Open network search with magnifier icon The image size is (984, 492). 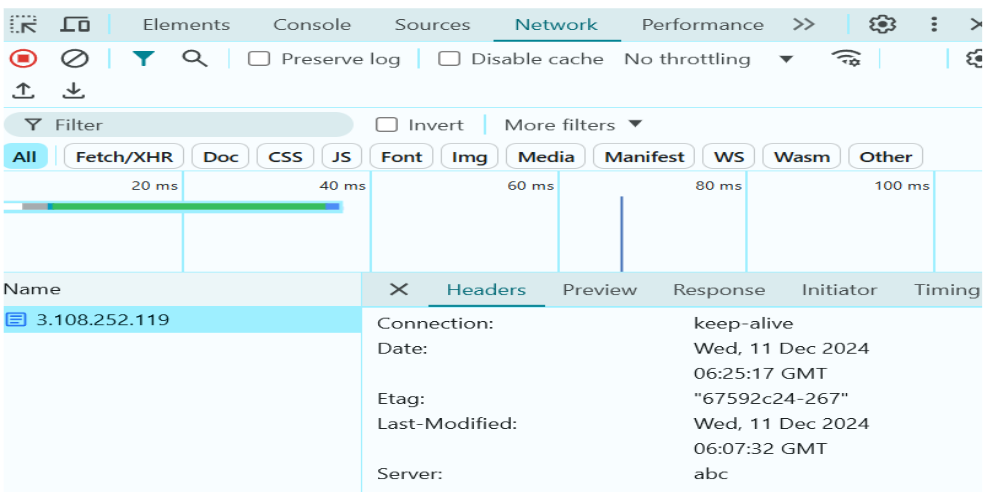(x=194, y=59)
